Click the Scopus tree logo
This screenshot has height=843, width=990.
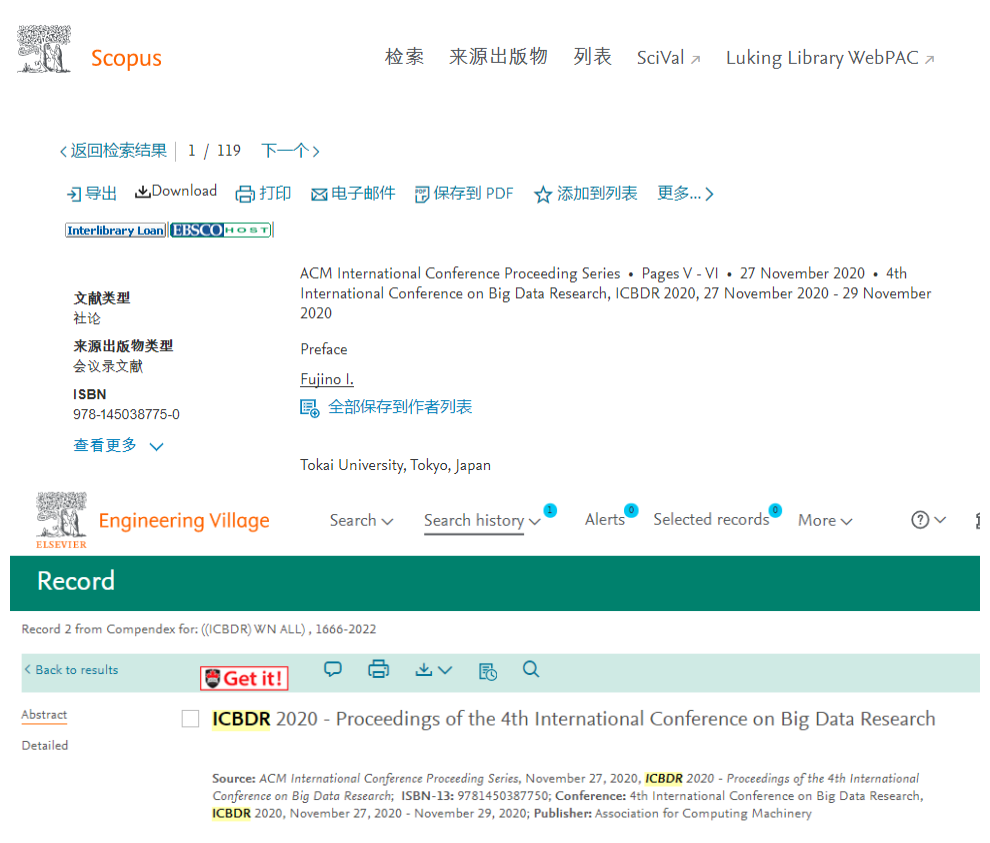(x=44, y=49)
